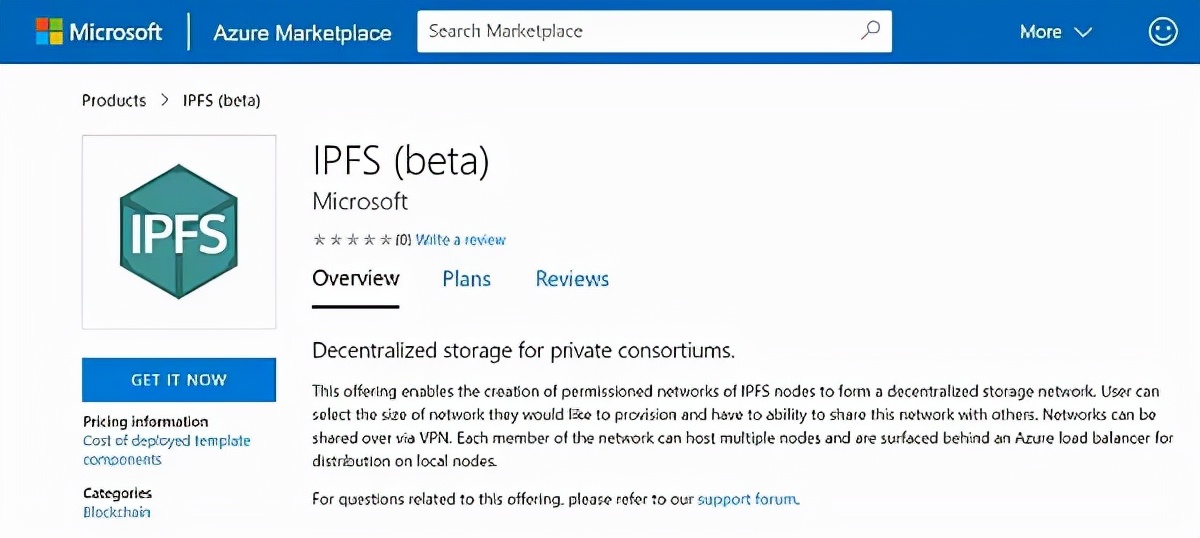The image size is (1200, 538).
Task: Click the IPFS (beta) breadcrumb
Action: tap(222, 100)
